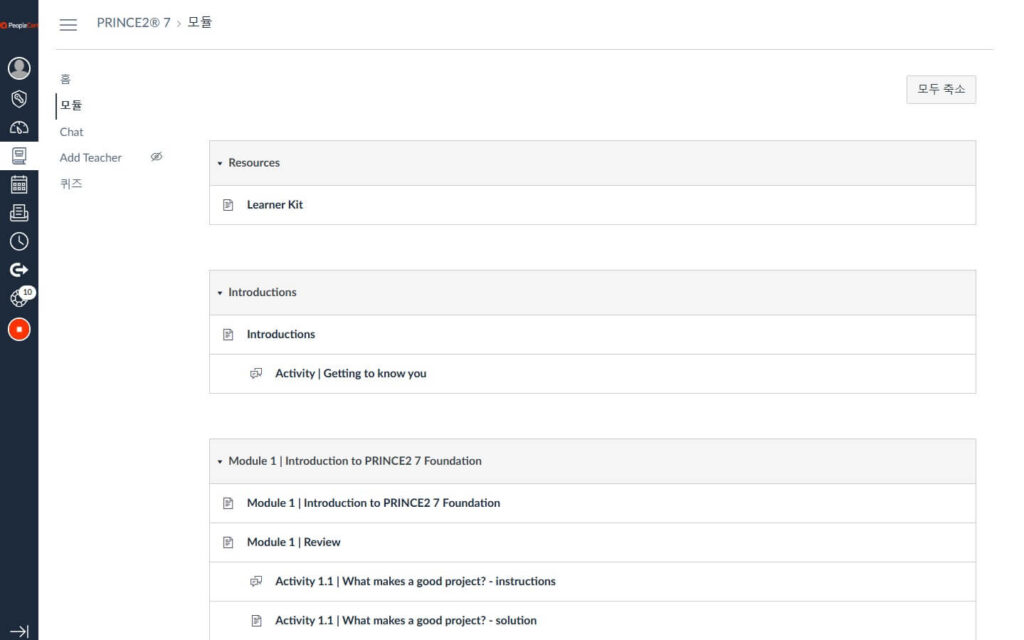Open the Inbox icon in the sidebar
1024x640 pixels.
coord(19,213)
